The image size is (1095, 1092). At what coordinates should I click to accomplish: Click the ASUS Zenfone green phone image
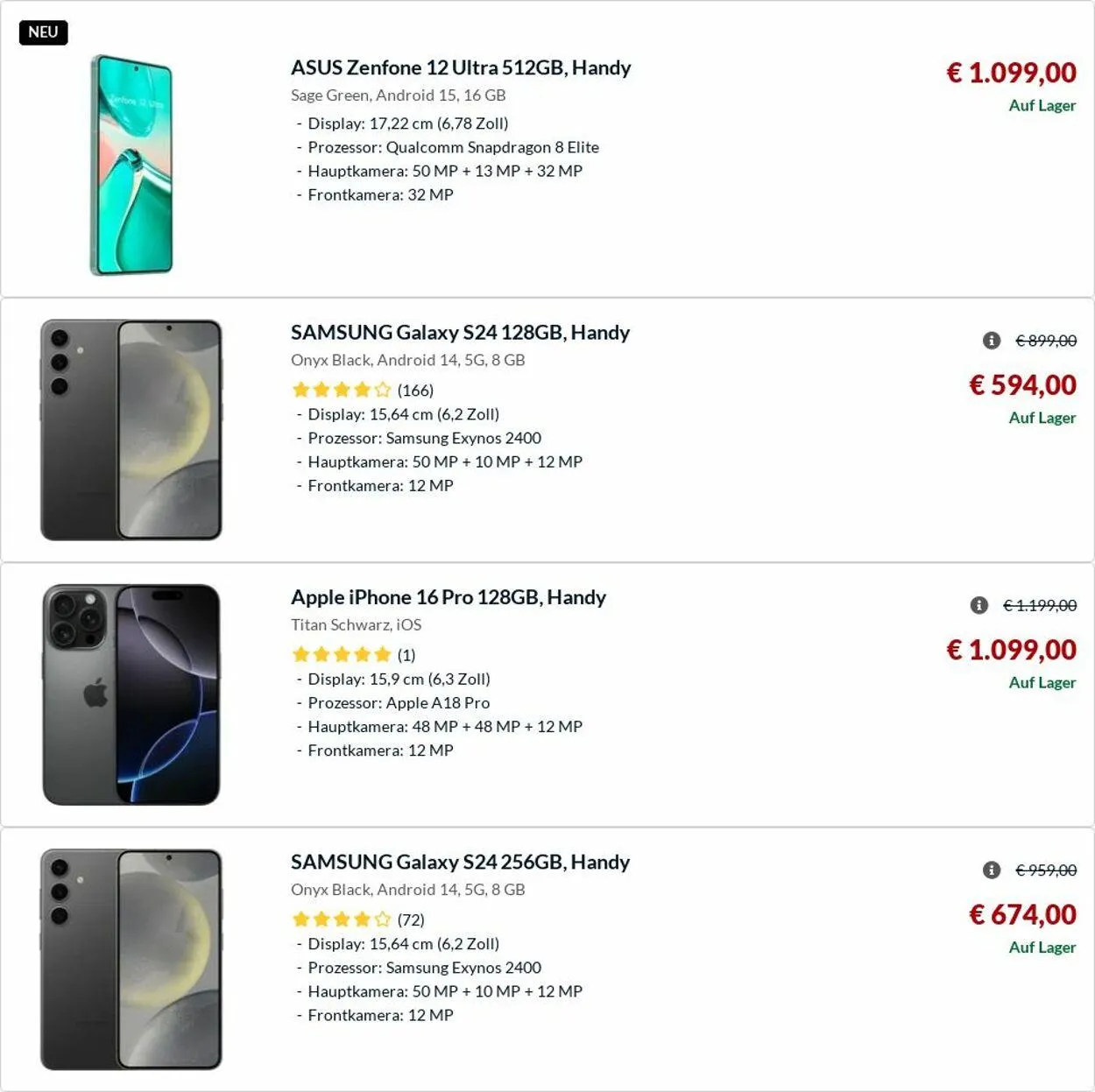pyautogui.click(x=132, y=165)
